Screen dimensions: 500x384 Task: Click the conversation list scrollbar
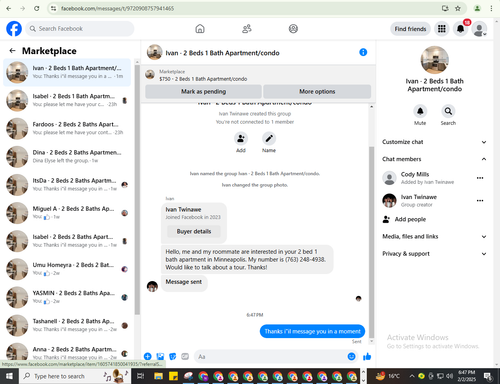pos(137,189)
